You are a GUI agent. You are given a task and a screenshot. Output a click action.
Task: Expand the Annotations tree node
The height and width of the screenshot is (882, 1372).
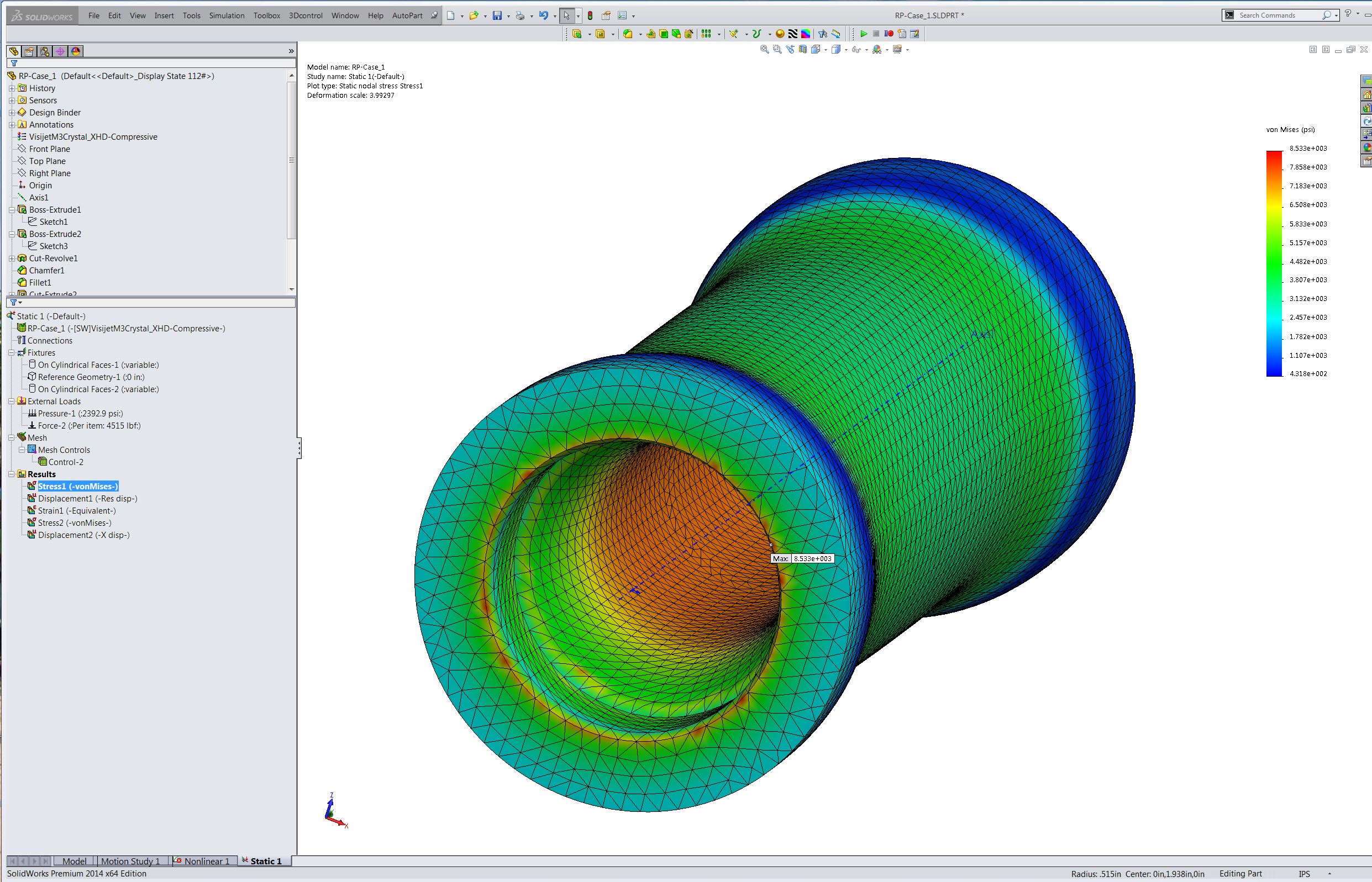[12, 125]
